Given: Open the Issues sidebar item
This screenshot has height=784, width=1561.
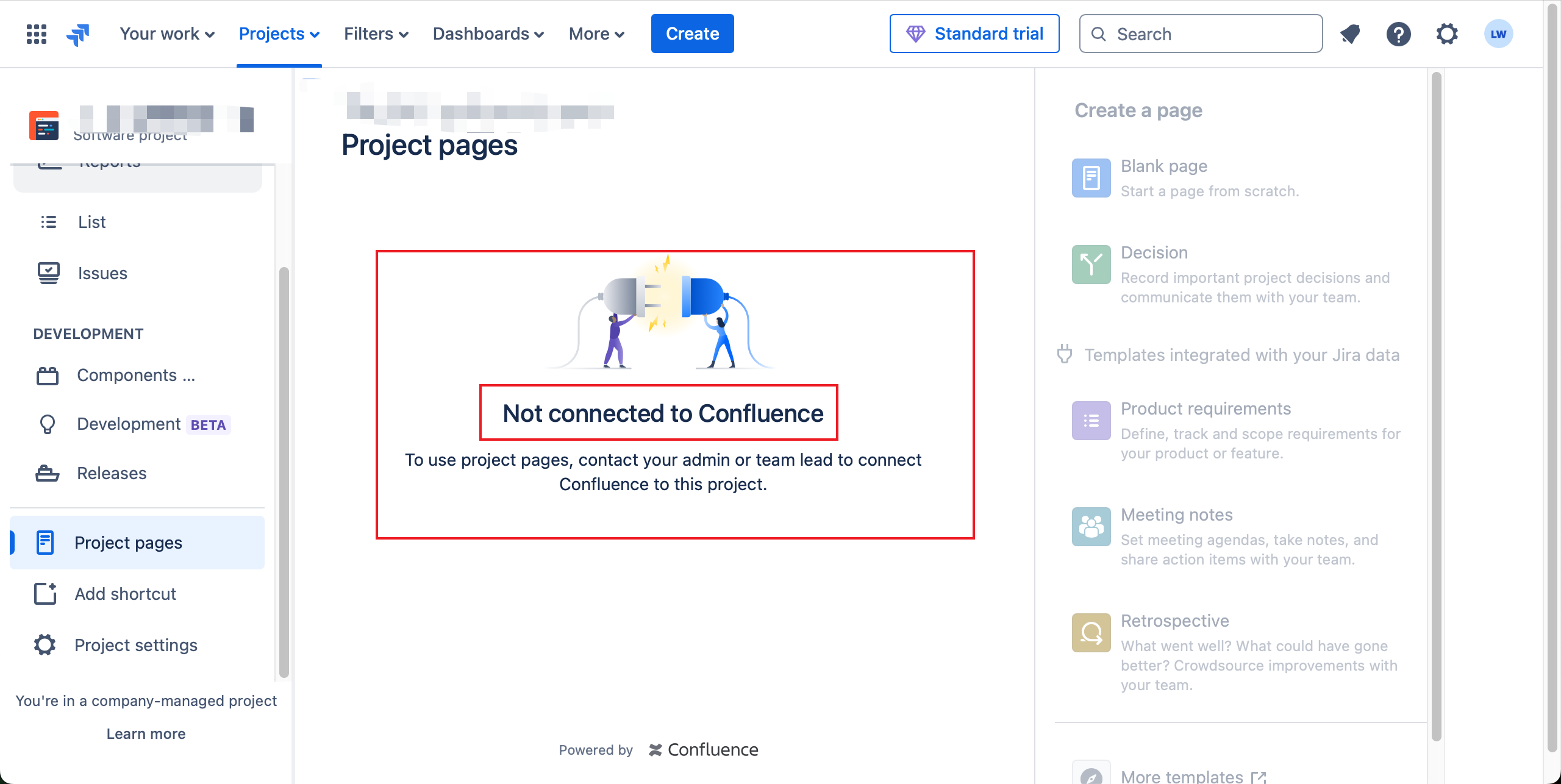Looking at the screenshot, I should point(137,273).
